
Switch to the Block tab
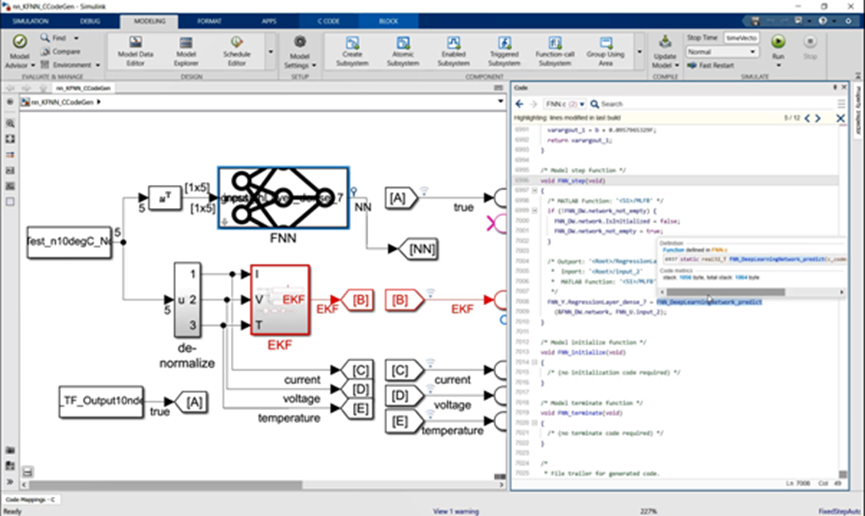(388, 21)
